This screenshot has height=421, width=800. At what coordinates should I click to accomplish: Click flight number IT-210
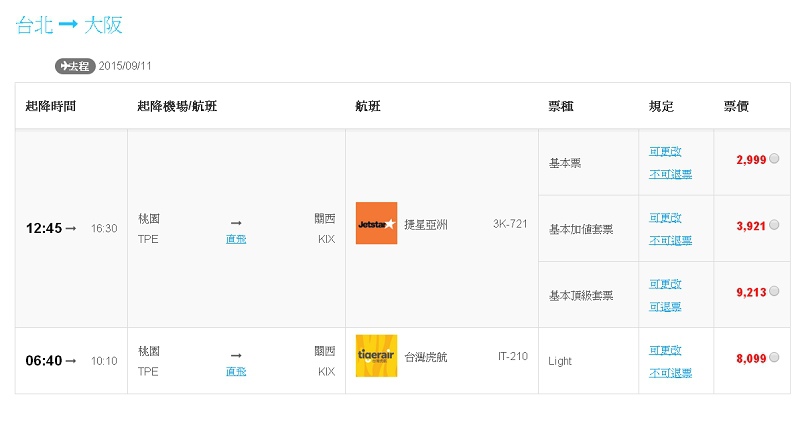pos(513,356)
